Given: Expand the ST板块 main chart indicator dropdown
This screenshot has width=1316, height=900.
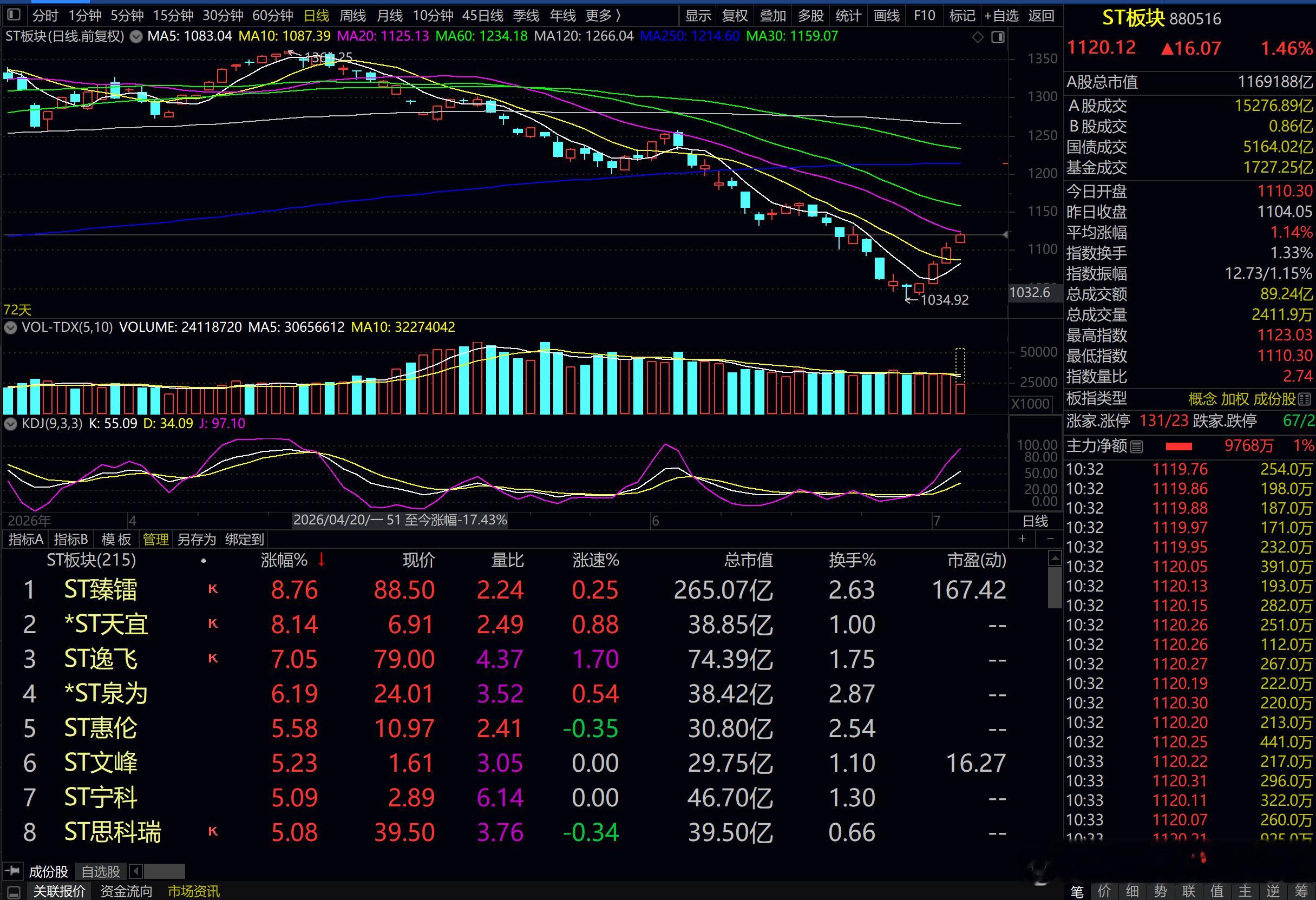Looking at the screenshot, I should (x=136, y=37).
